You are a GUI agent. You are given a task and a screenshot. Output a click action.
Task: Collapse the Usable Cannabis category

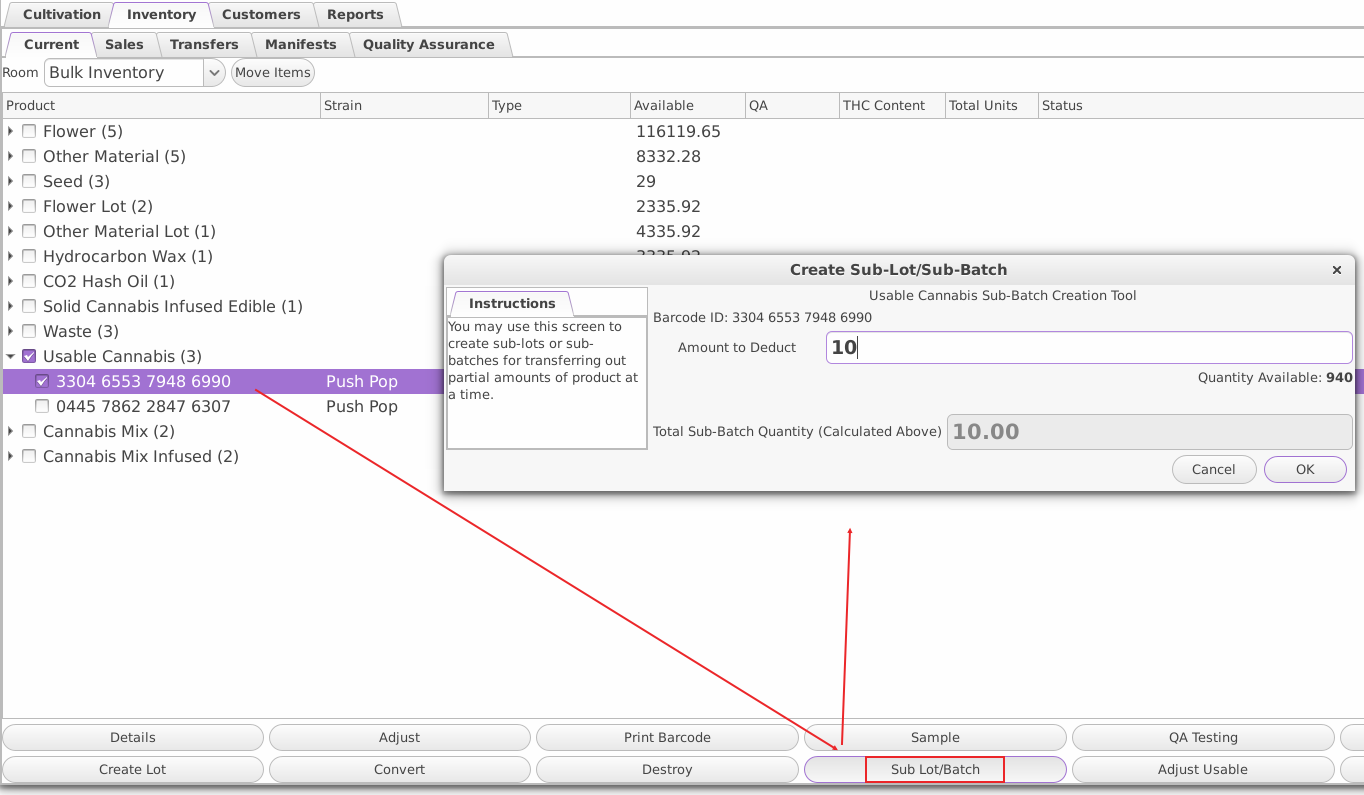[x=10, y=356]
